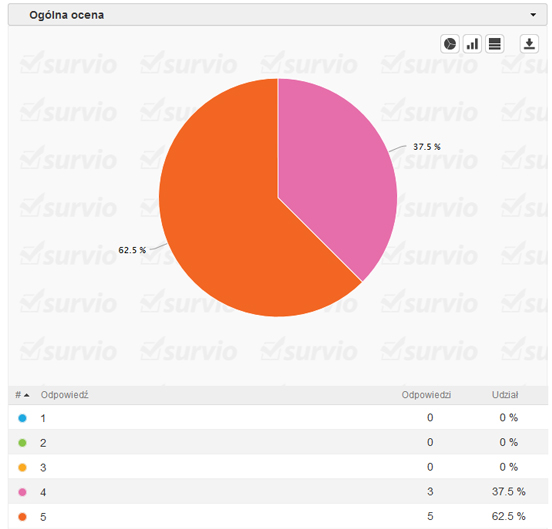The image size is (552, 529).
Task: Open the Ogólna ocena header bar
Action: coord(278,15)
